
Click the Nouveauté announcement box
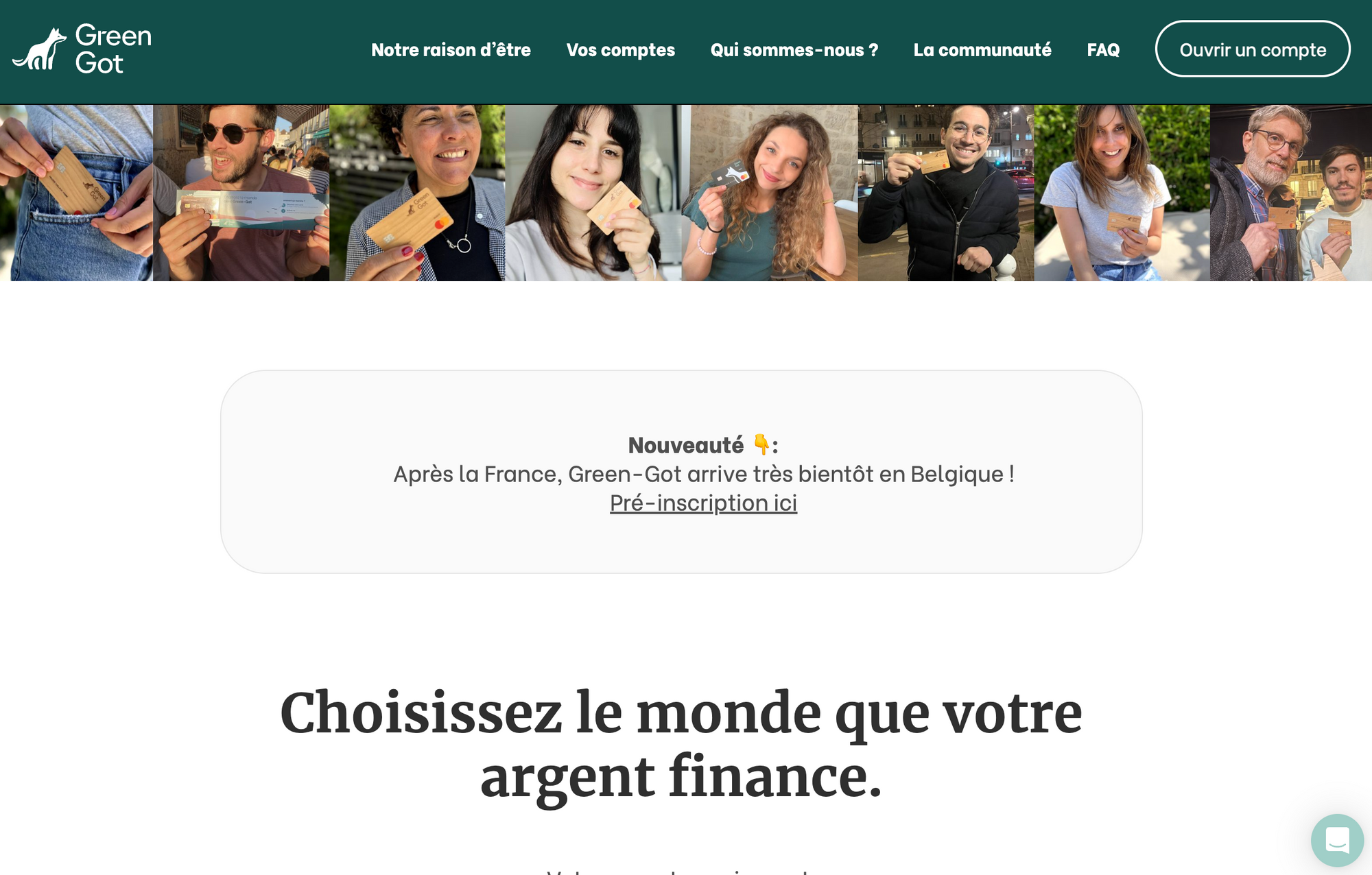pos(681,472)
